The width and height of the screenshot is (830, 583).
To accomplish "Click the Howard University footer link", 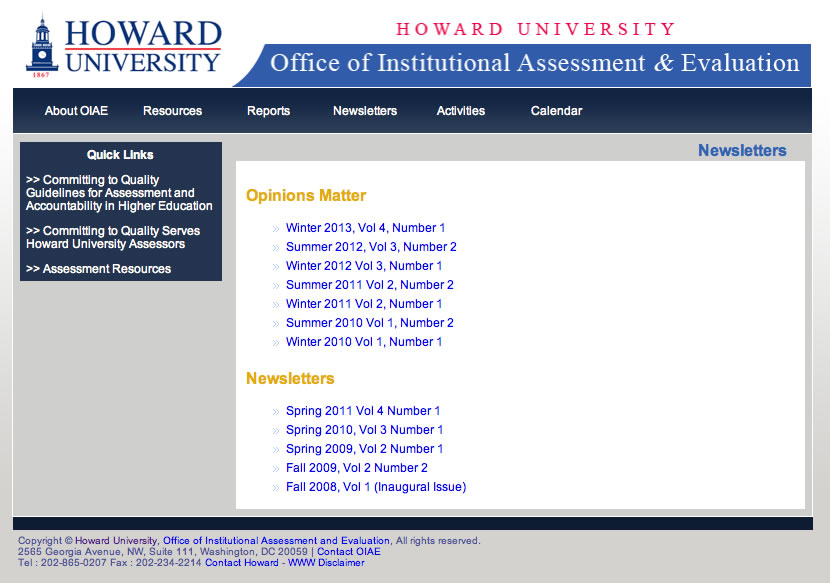I will 116,541.
